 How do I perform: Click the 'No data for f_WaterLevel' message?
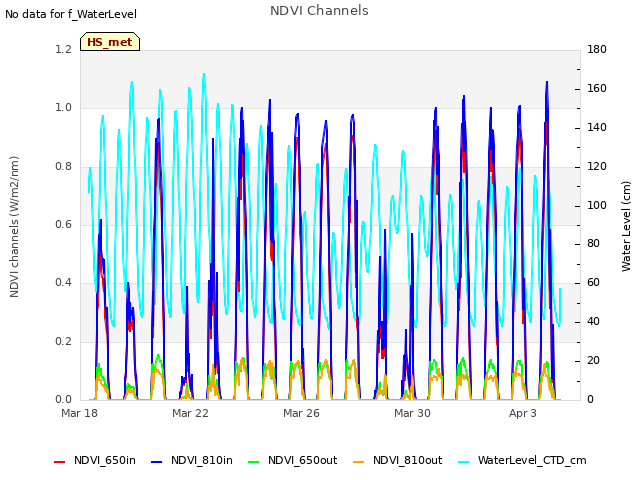click(71, 14)
